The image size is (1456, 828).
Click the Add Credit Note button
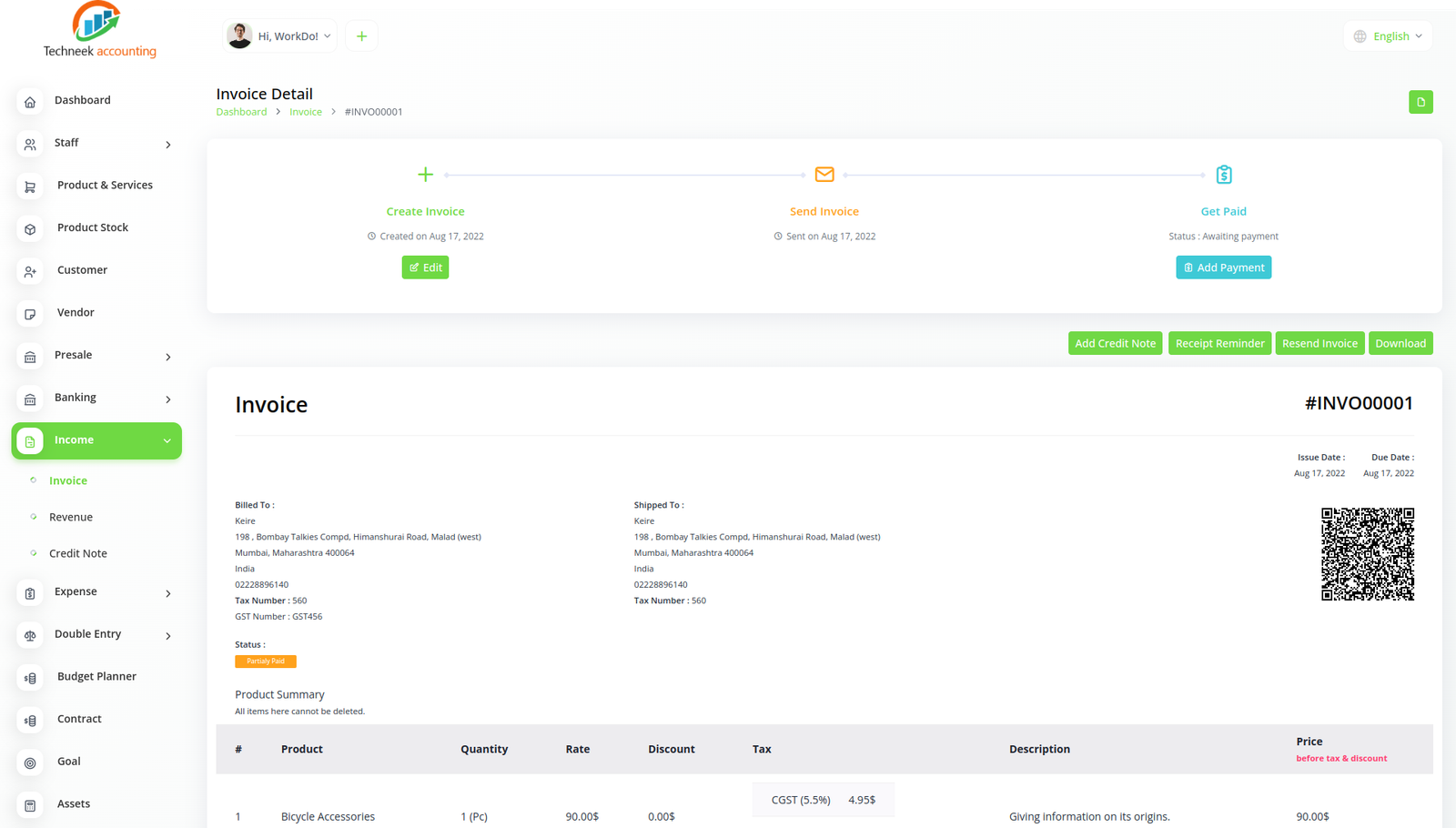click(x=1115, y=343)
